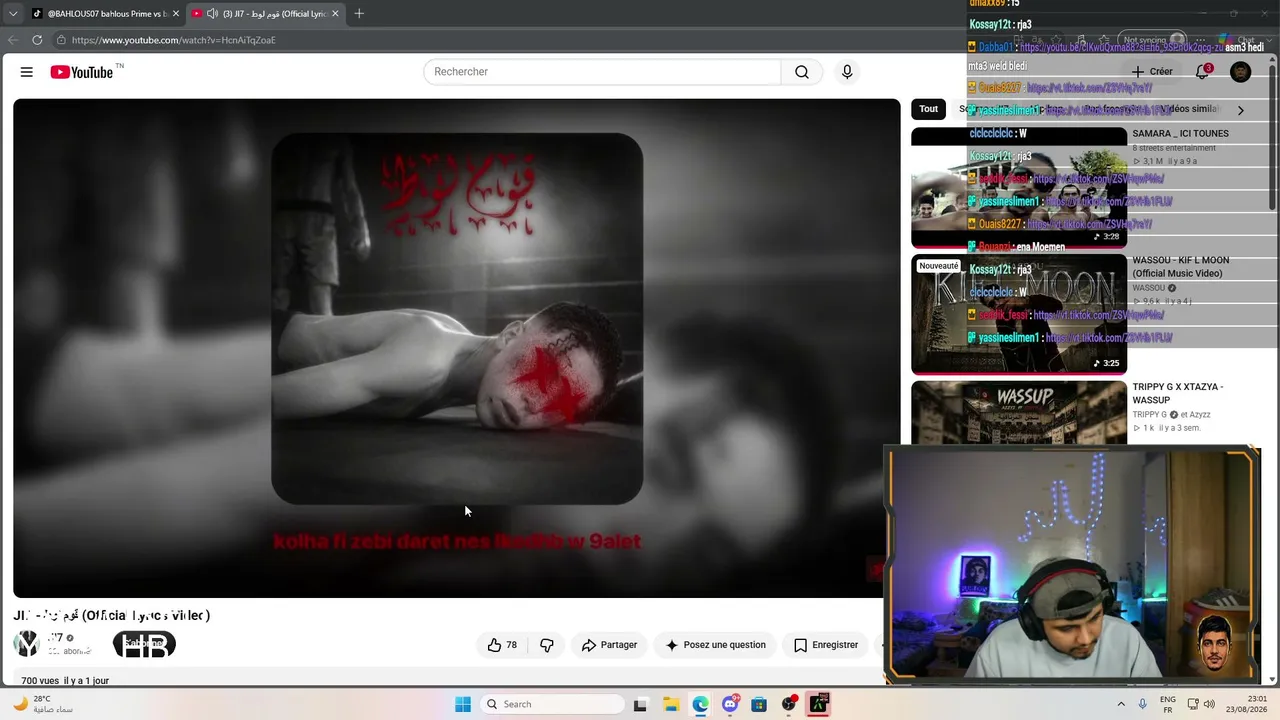Reload the page in the browser
The image size is (1280, 720).
[37, 40]
